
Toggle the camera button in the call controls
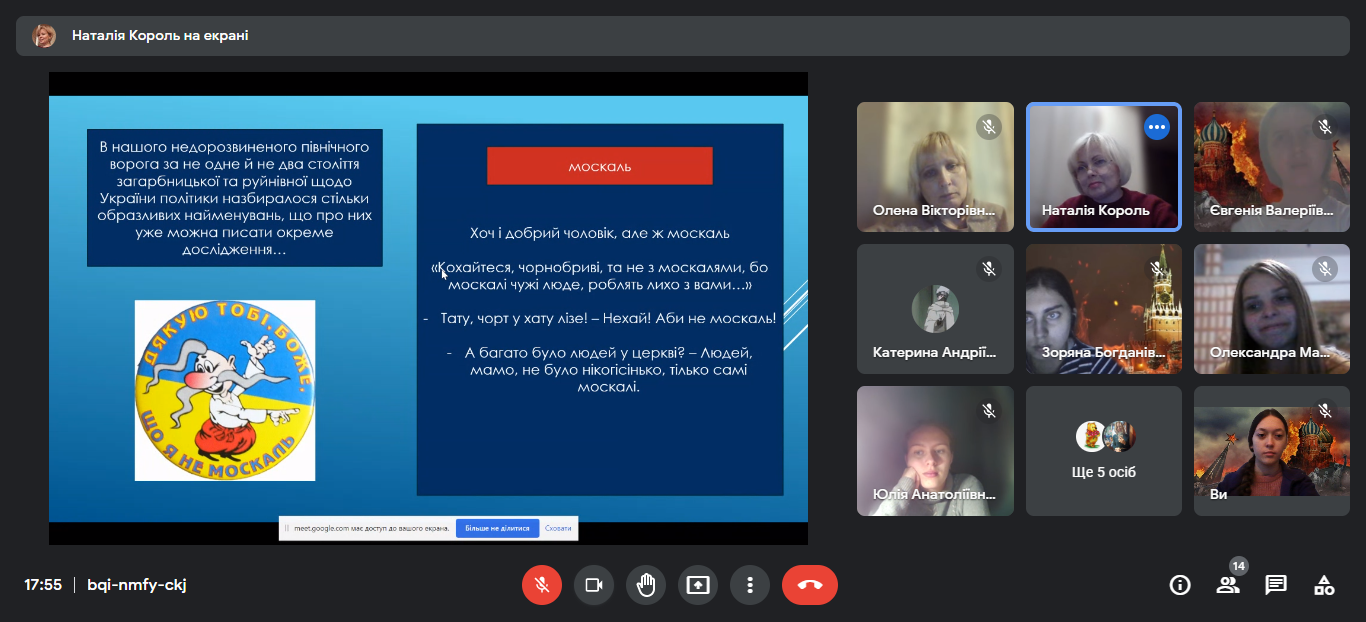click(594, 585)
